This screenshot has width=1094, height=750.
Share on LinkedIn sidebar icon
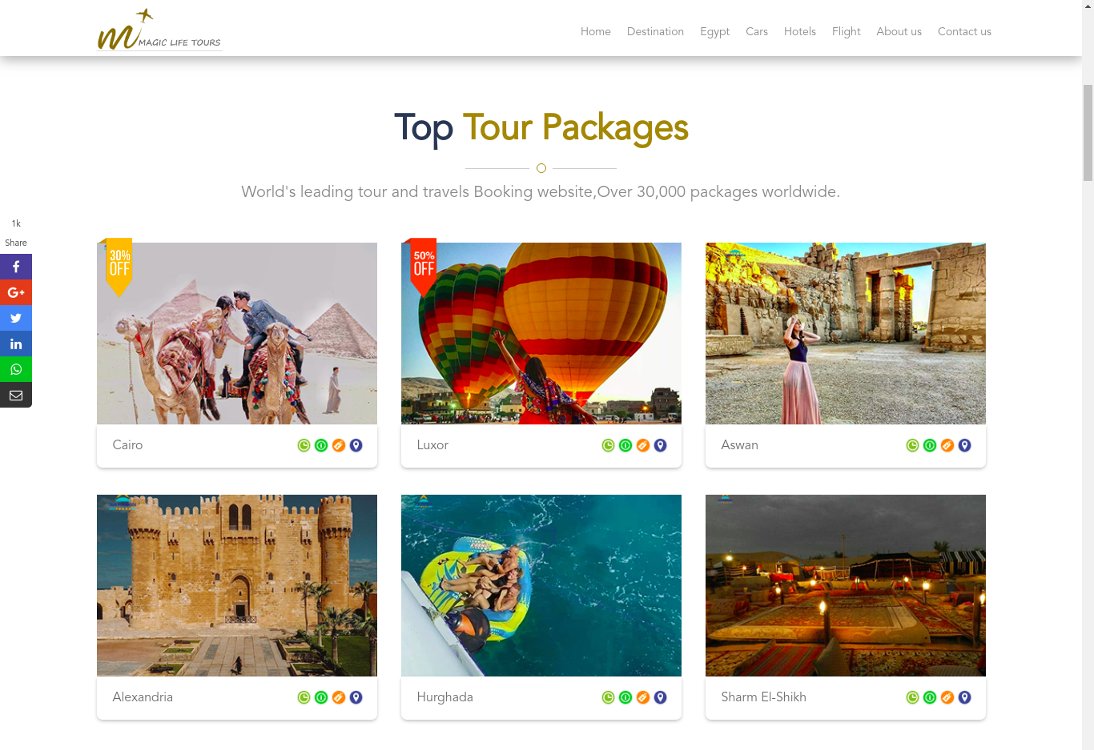(16, 344)
